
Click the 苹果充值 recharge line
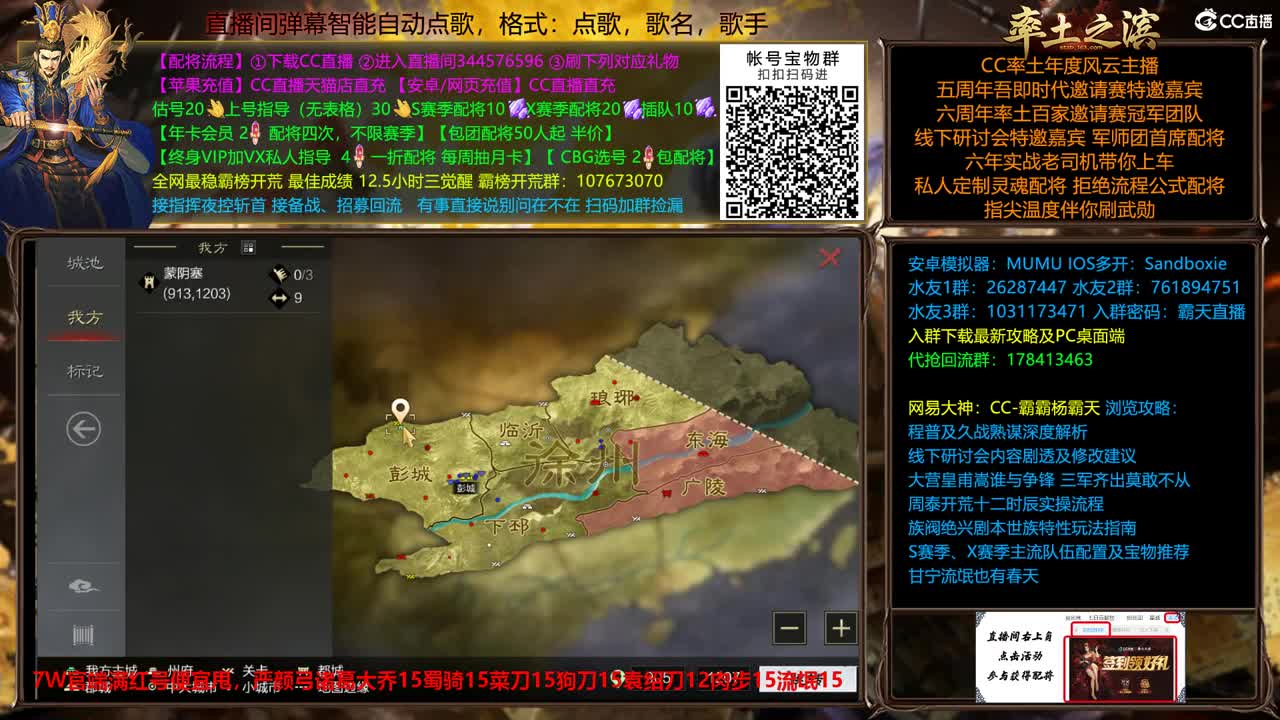385,85
